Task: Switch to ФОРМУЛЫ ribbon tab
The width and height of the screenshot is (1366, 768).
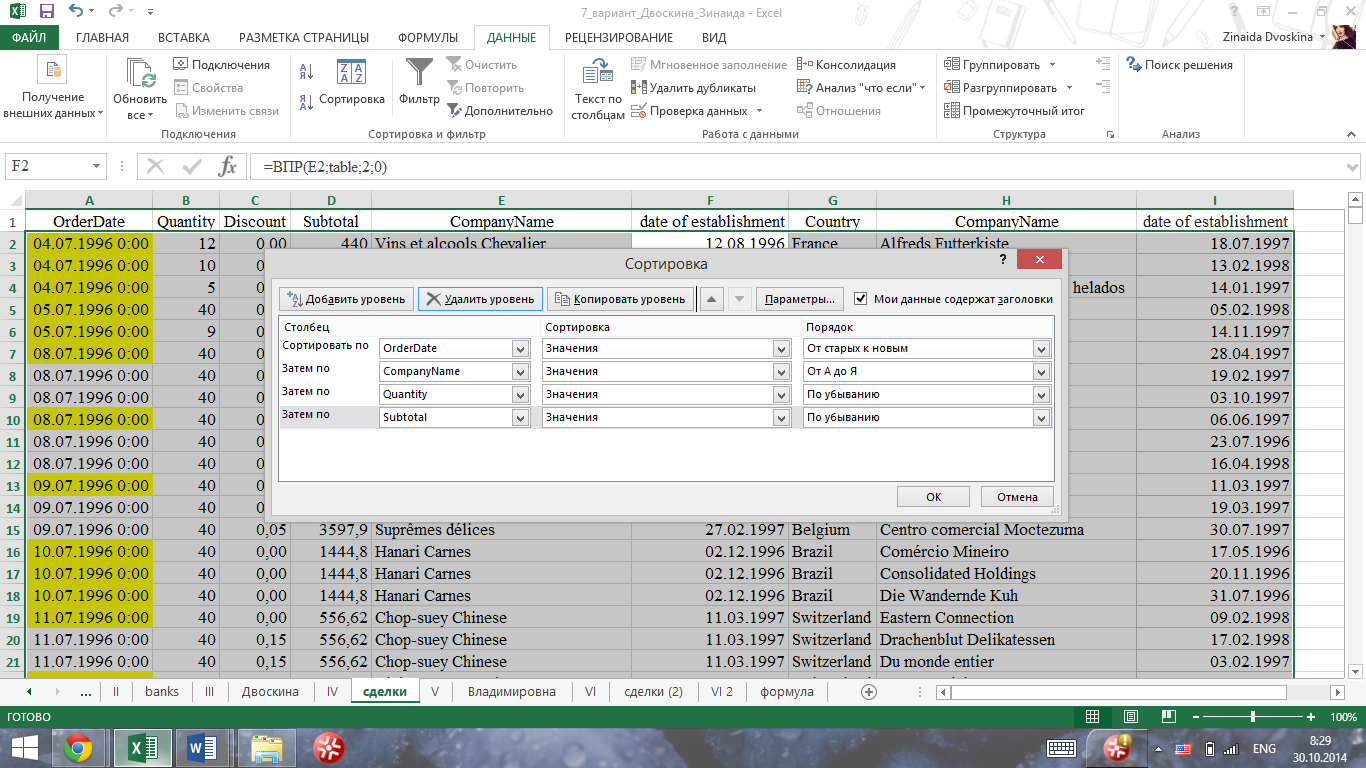Action: tap(428, 38)
